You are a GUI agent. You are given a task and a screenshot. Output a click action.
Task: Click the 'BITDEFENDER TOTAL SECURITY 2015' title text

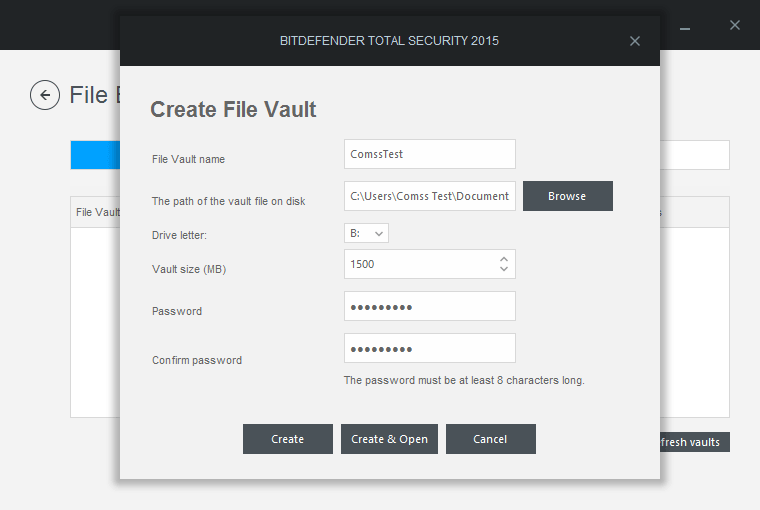click(x=389, y=41)
